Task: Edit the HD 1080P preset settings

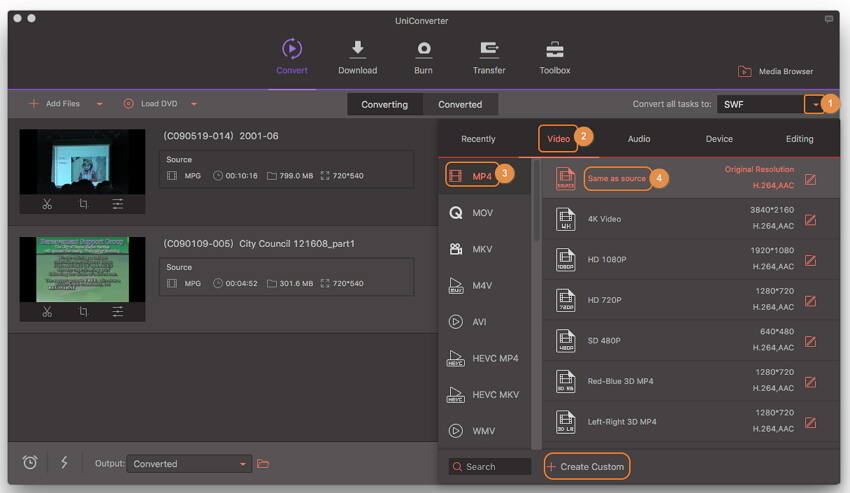Action: point(810,260)
